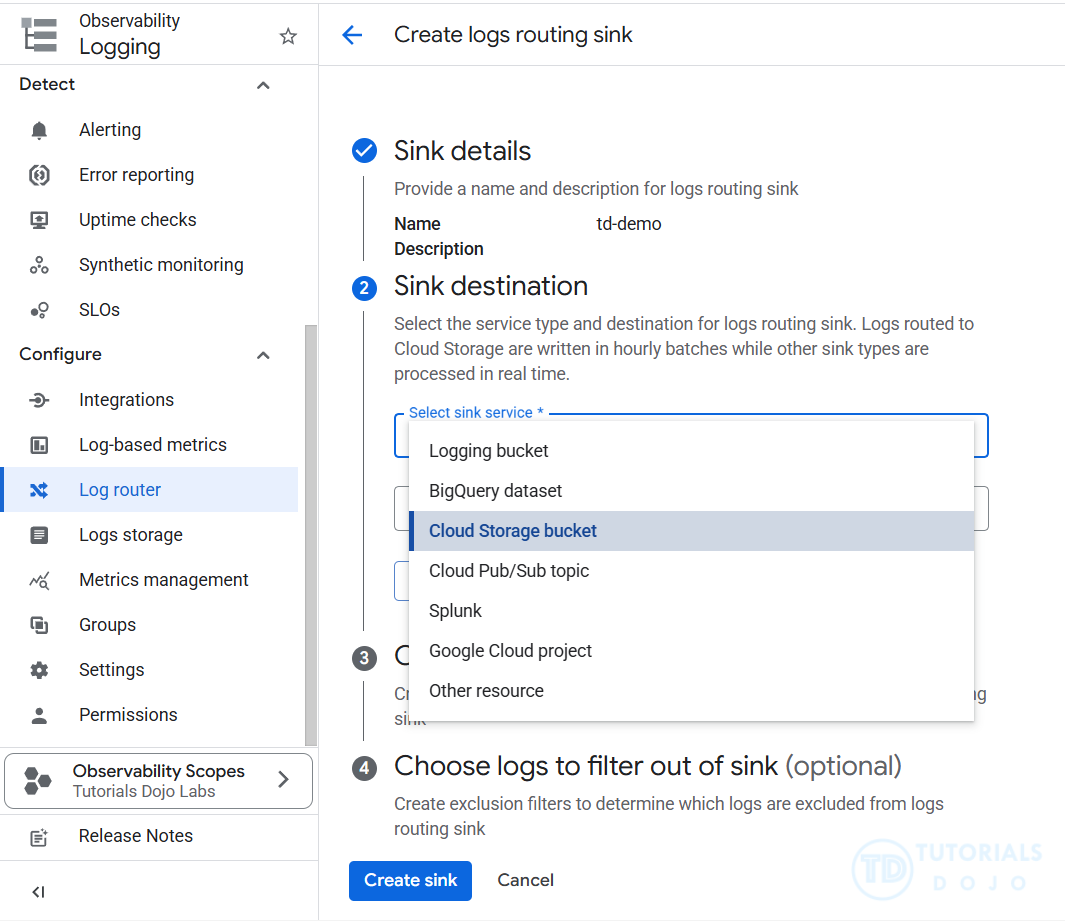This screenshot has width=1066, height=923.
Task: Expand Observability Scopes selector
Action: pyautogui.click(x=283, y=780)
